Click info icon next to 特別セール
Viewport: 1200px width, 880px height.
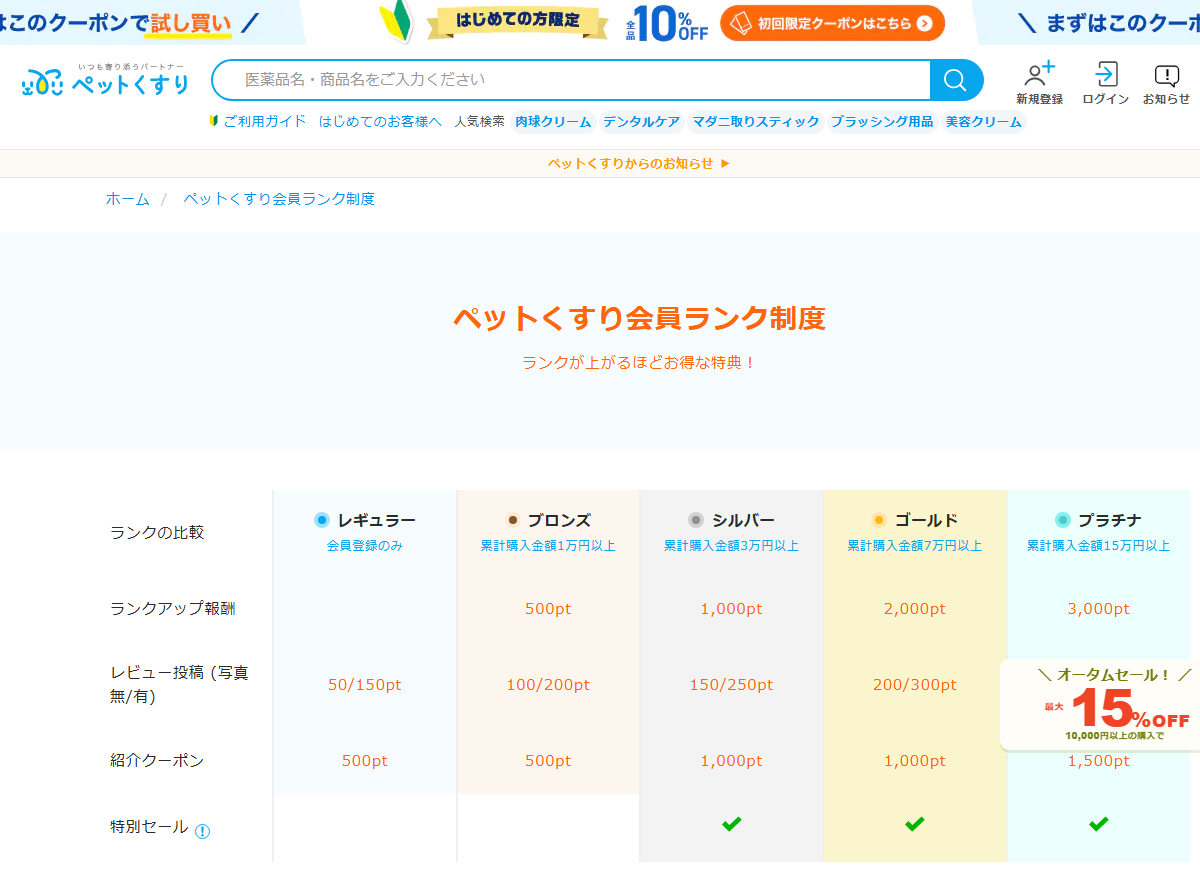(x=203, y=831)
